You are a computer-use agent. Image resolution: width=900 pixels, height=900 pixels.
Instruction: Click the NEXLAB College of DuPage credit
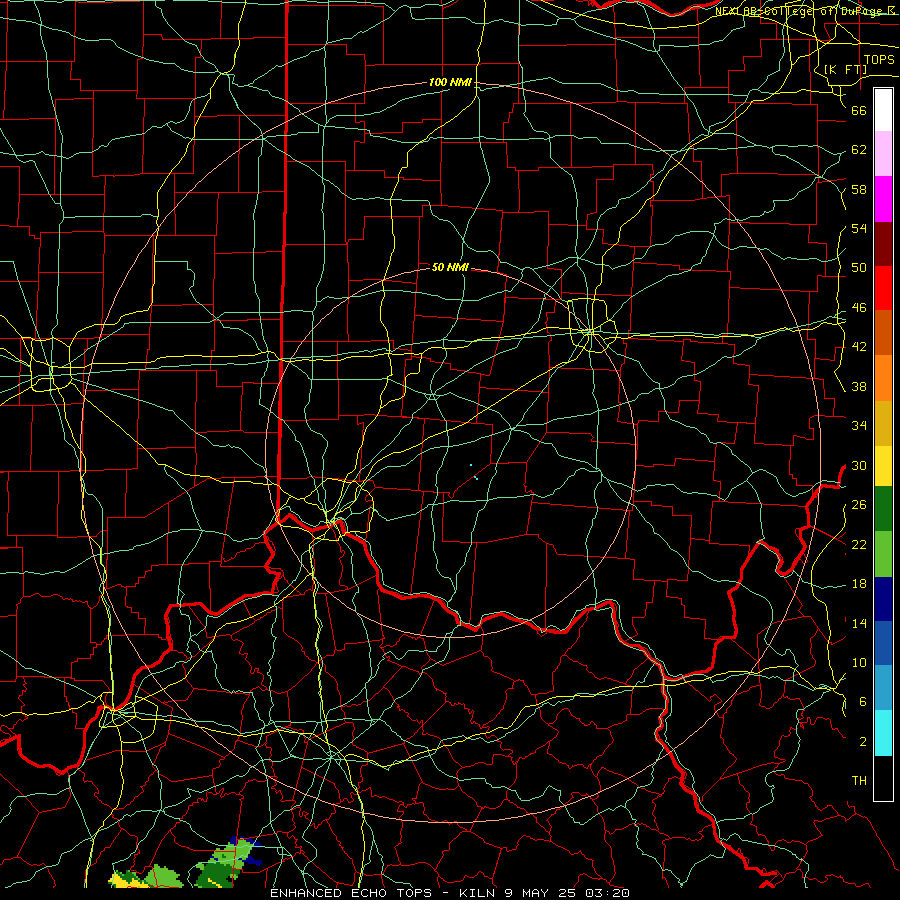(x=805, y=11)
